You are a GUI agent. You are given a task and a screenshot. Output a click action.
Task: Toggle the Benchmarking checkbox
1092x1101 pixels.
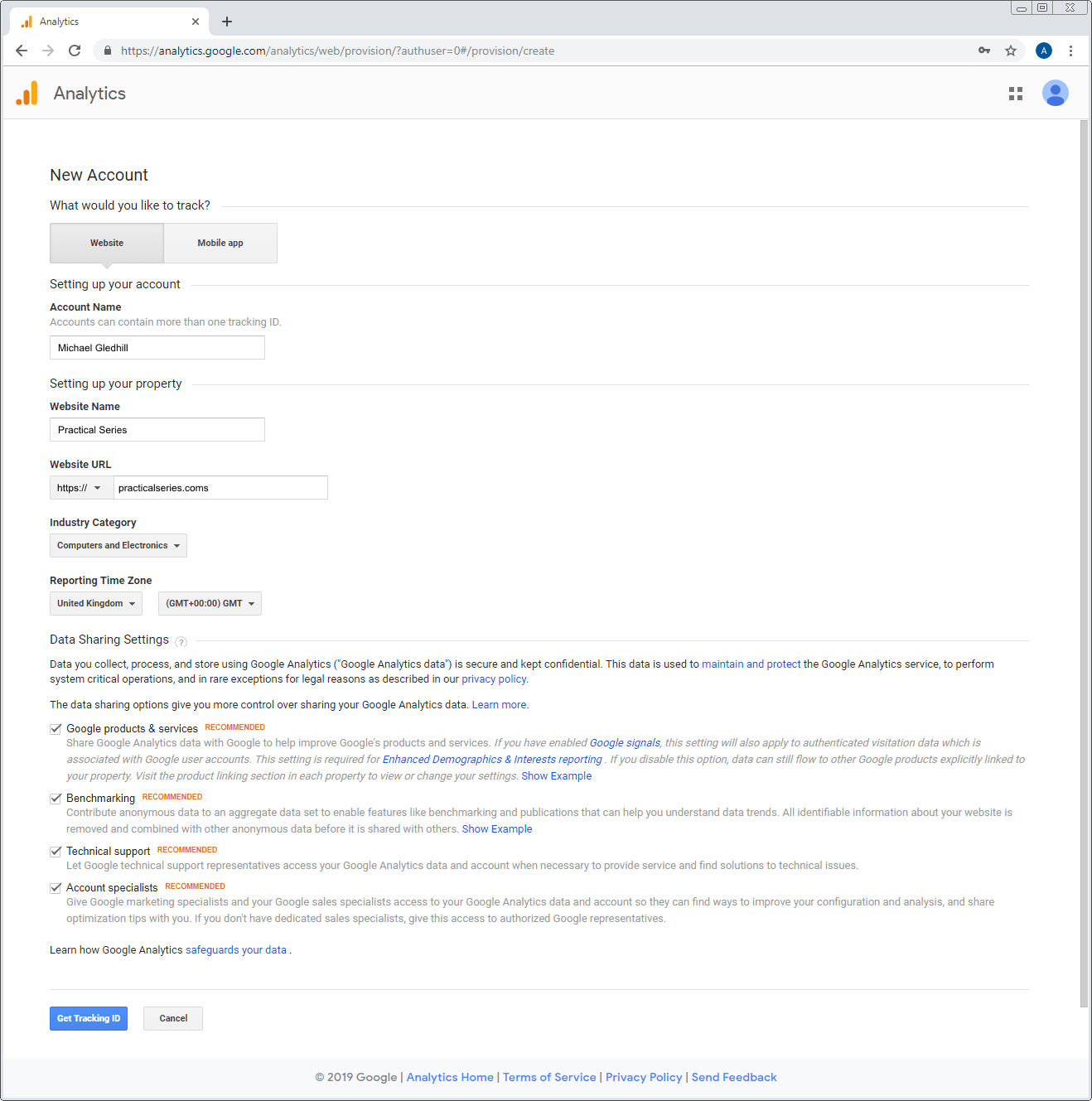(56, 799)
